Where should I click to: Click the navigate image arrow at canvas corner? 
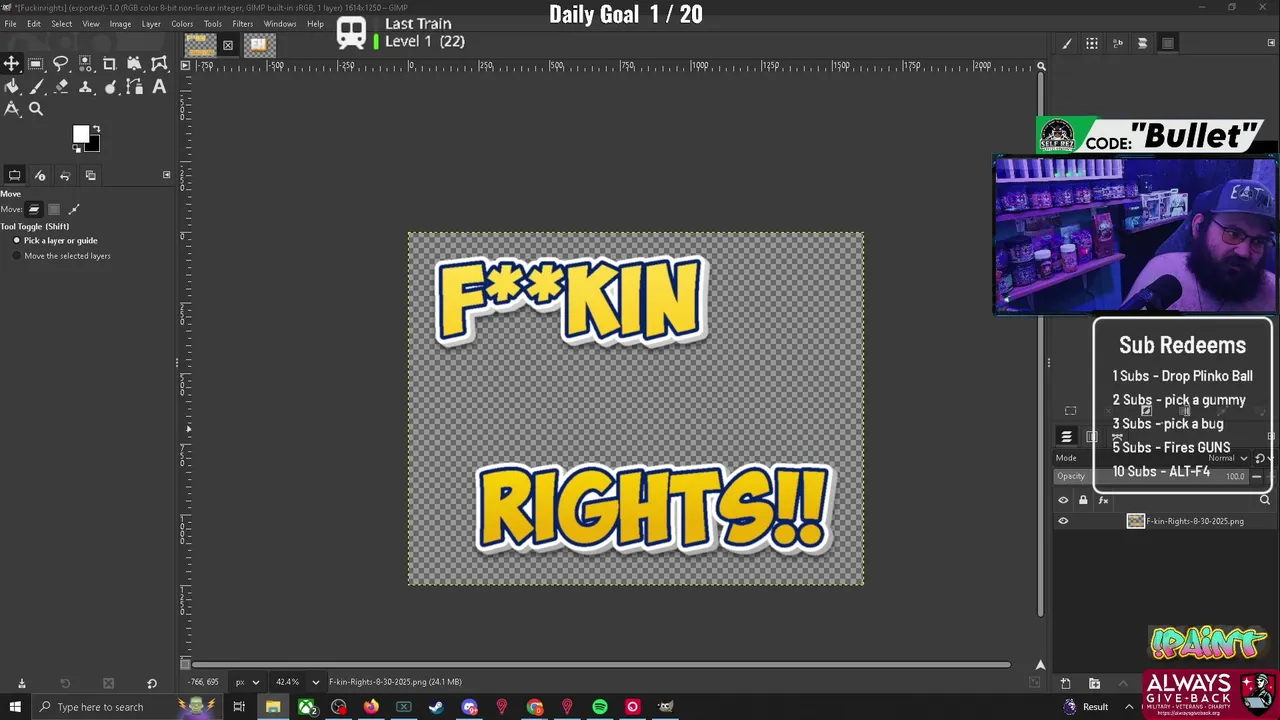(1040, 665)
